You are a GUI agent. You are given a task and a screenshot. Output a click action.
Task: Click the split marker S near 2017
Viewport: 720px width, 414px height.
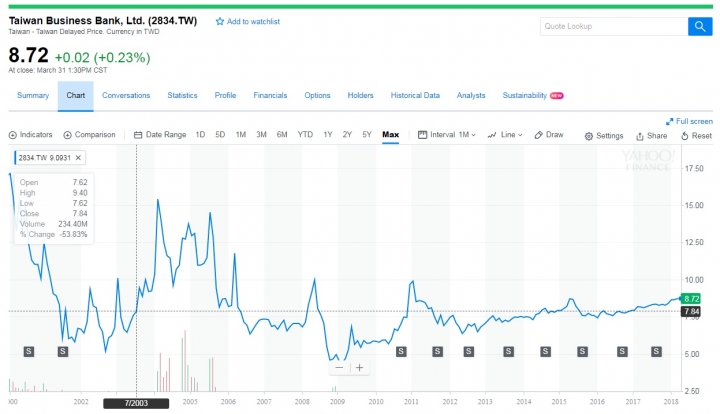tap(622, 352)
